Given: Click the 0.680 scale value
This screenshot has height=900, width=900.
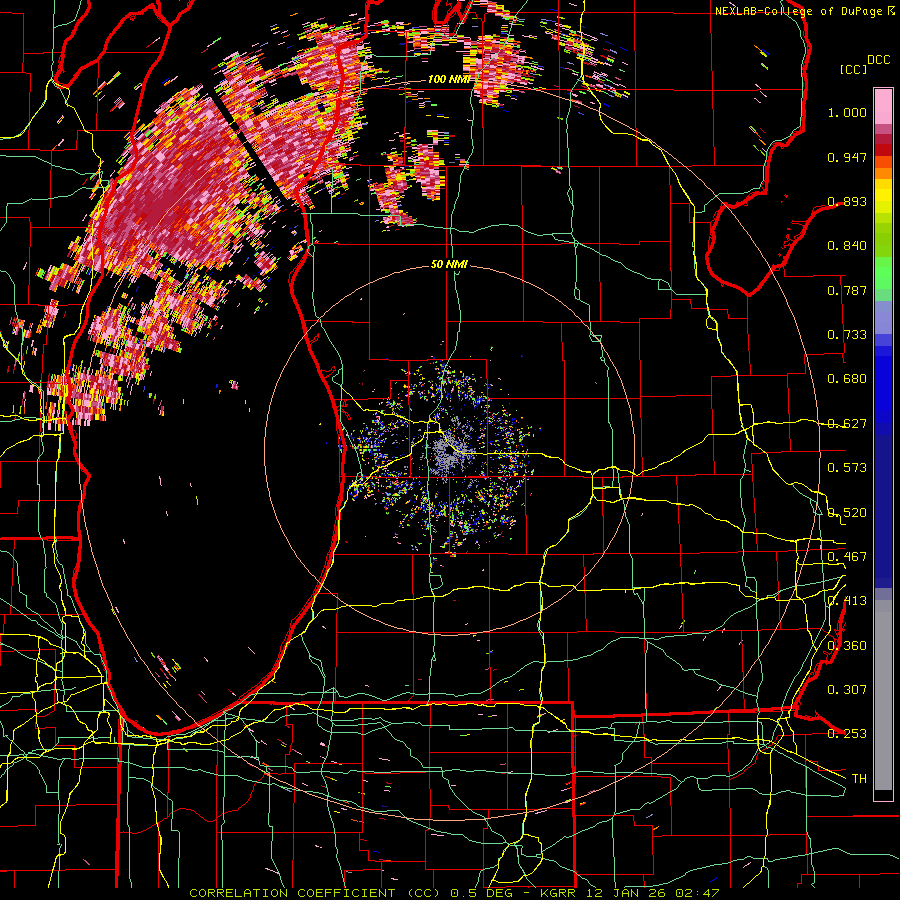Looking at the screenshot, I should (847, 379).
